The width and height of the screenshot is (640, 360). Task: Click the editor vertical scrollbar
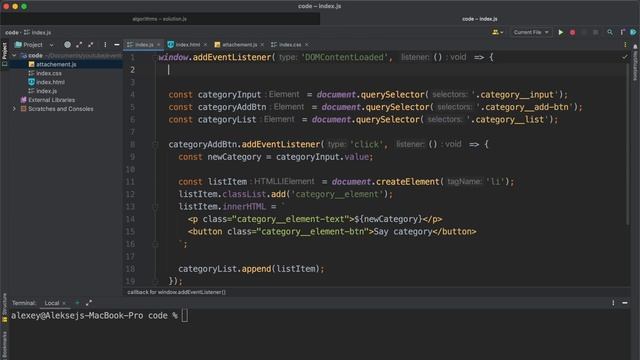pyautogui.click(x=628, y=143)
